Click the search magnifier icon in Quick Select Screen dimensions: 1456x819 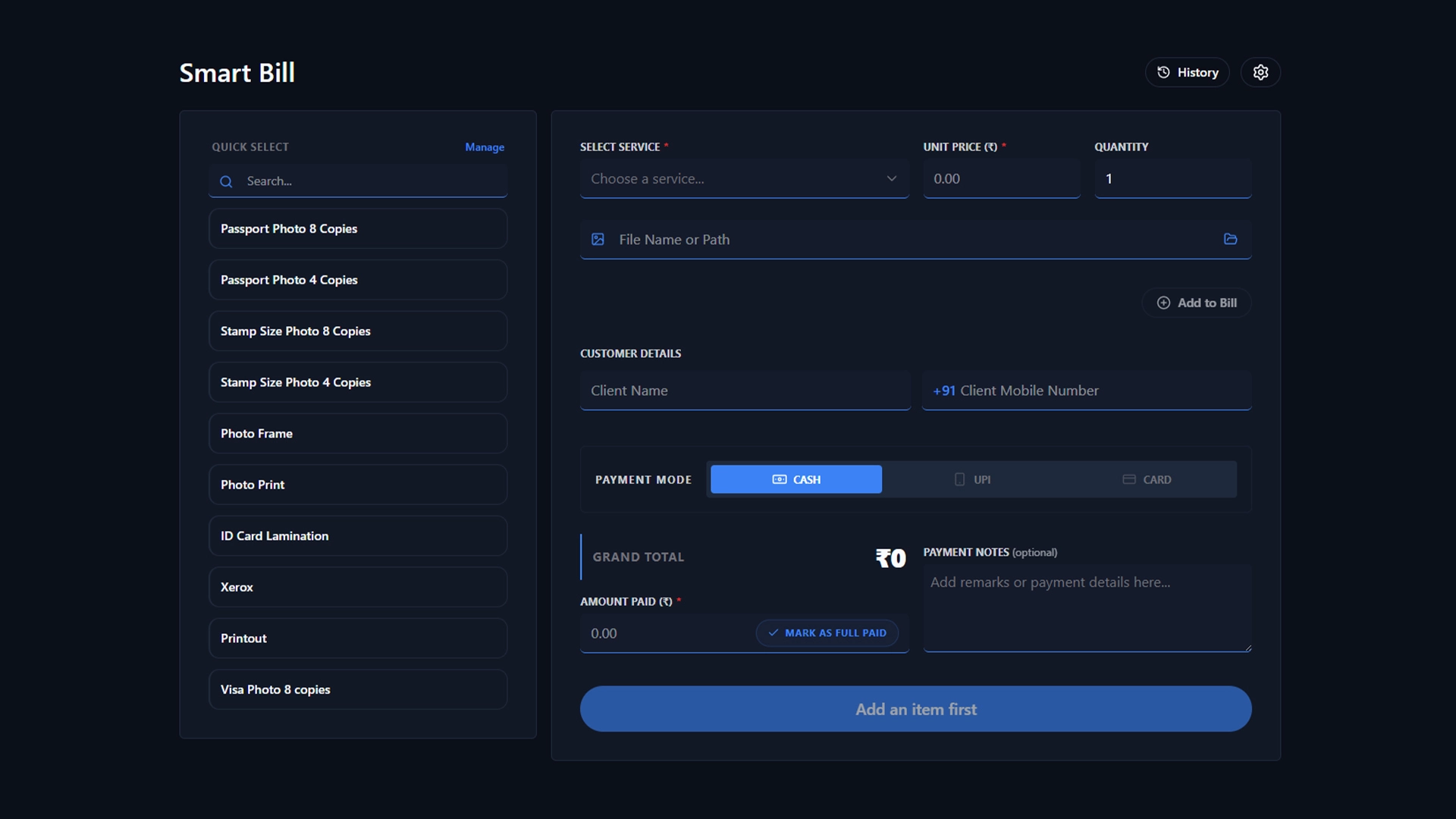226,181
